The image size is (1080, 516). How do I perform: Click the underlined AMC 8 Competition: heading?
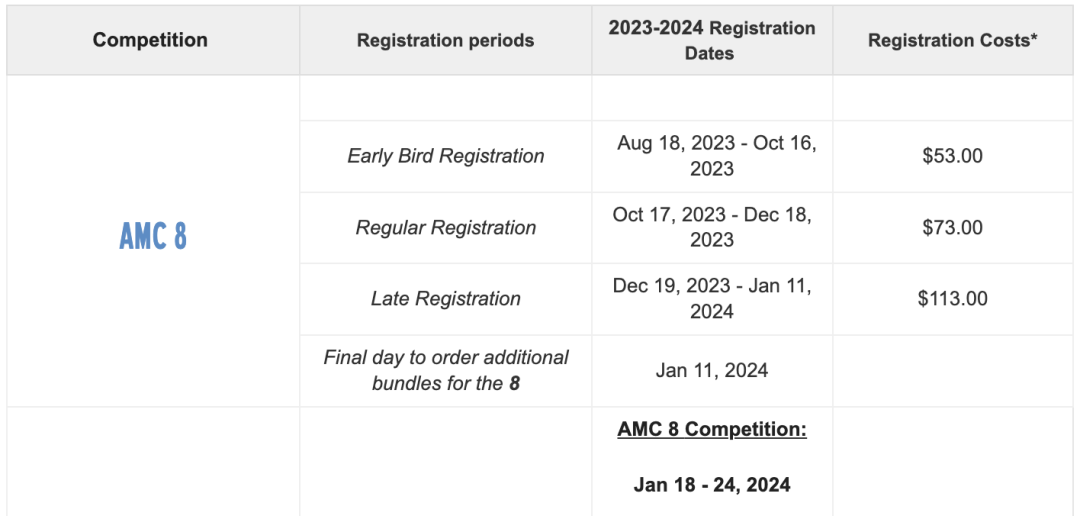[712, 429]
